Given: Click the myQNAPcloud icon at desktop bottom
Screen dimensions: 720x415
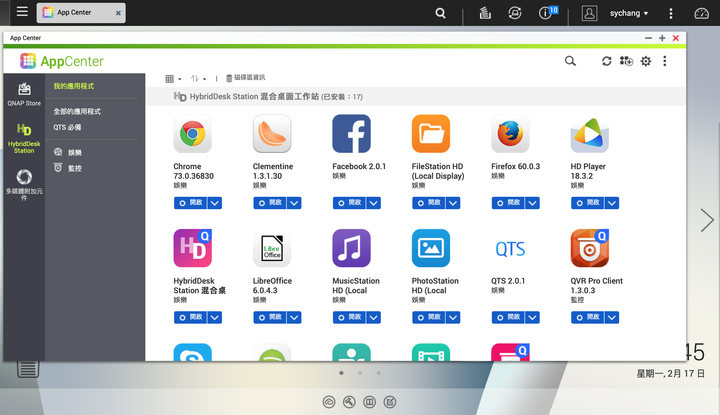Looking at the screenshot, I should (329, 402).
